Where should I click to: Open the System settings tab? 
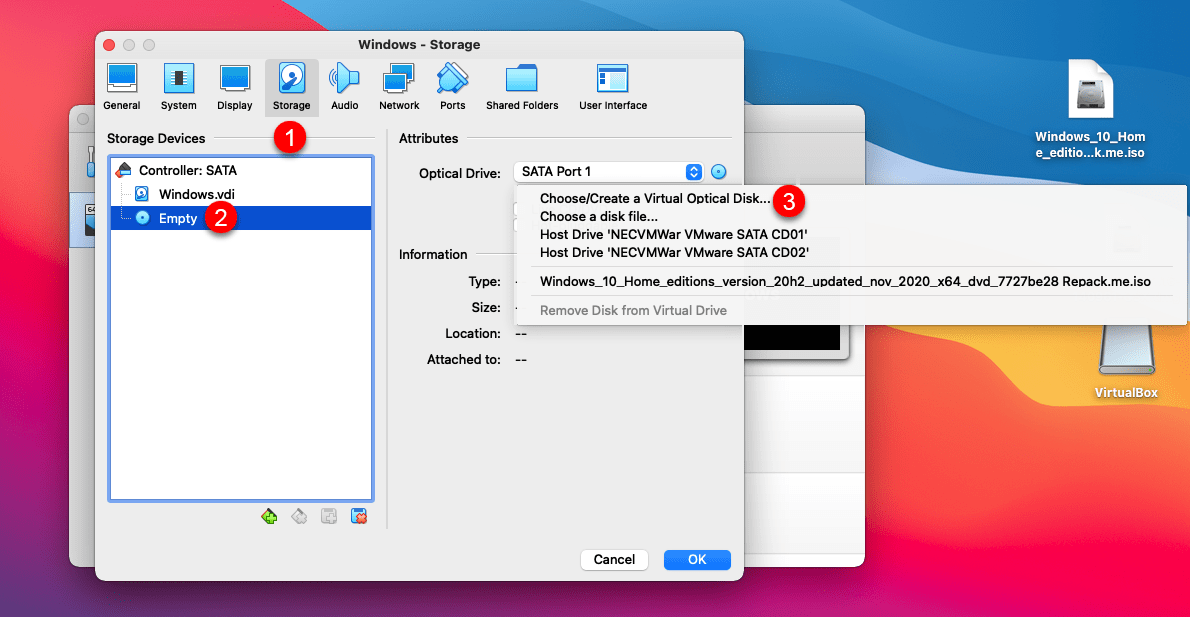click(x=178, y=87)
